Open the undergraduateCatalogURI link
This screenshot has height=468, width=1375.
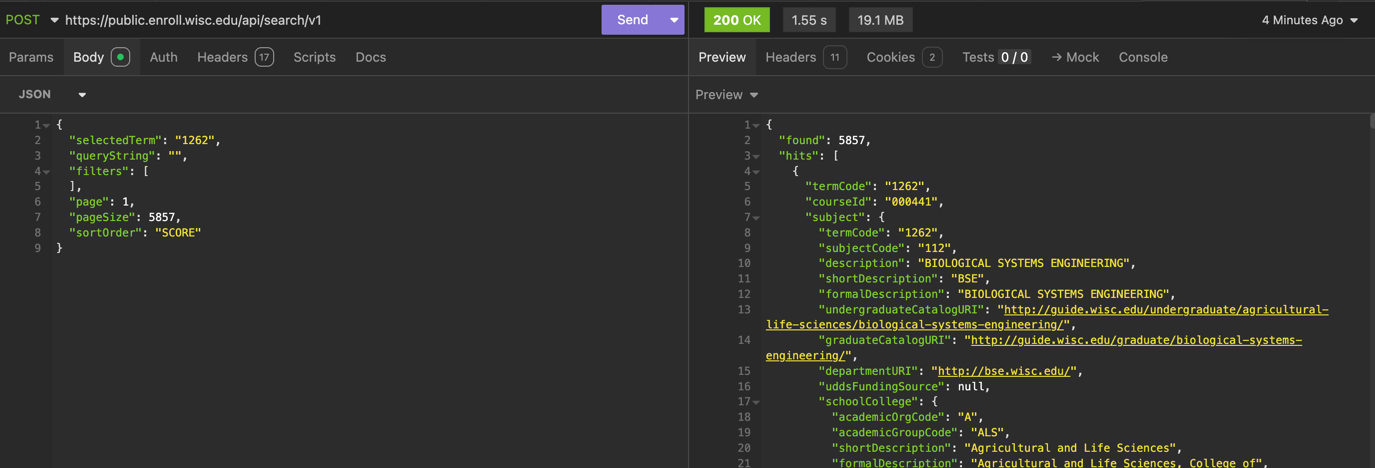click(1048, 317)
